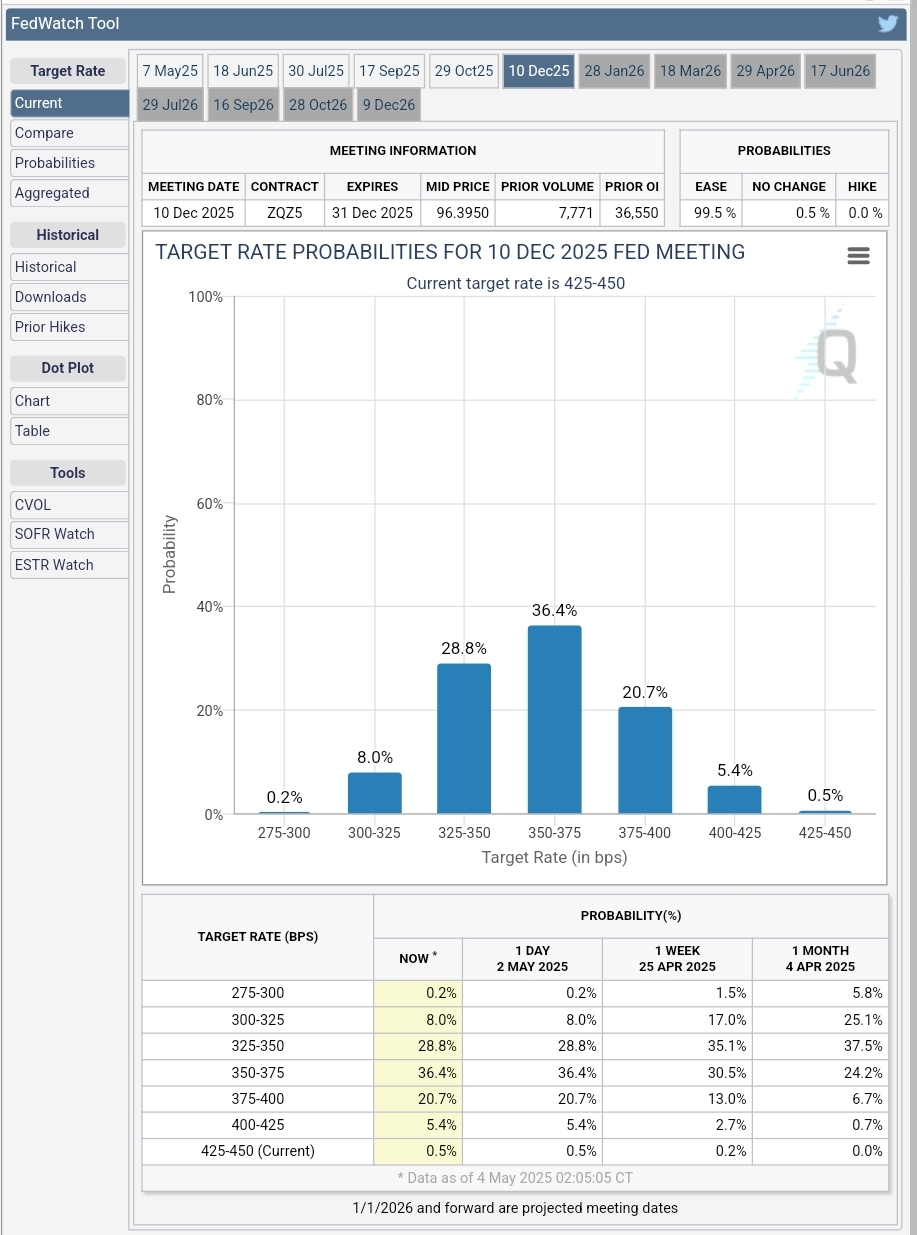Switch to the 18 Mar26 meeting tab
917x1235 pixels.
click(x=690, y=71)
